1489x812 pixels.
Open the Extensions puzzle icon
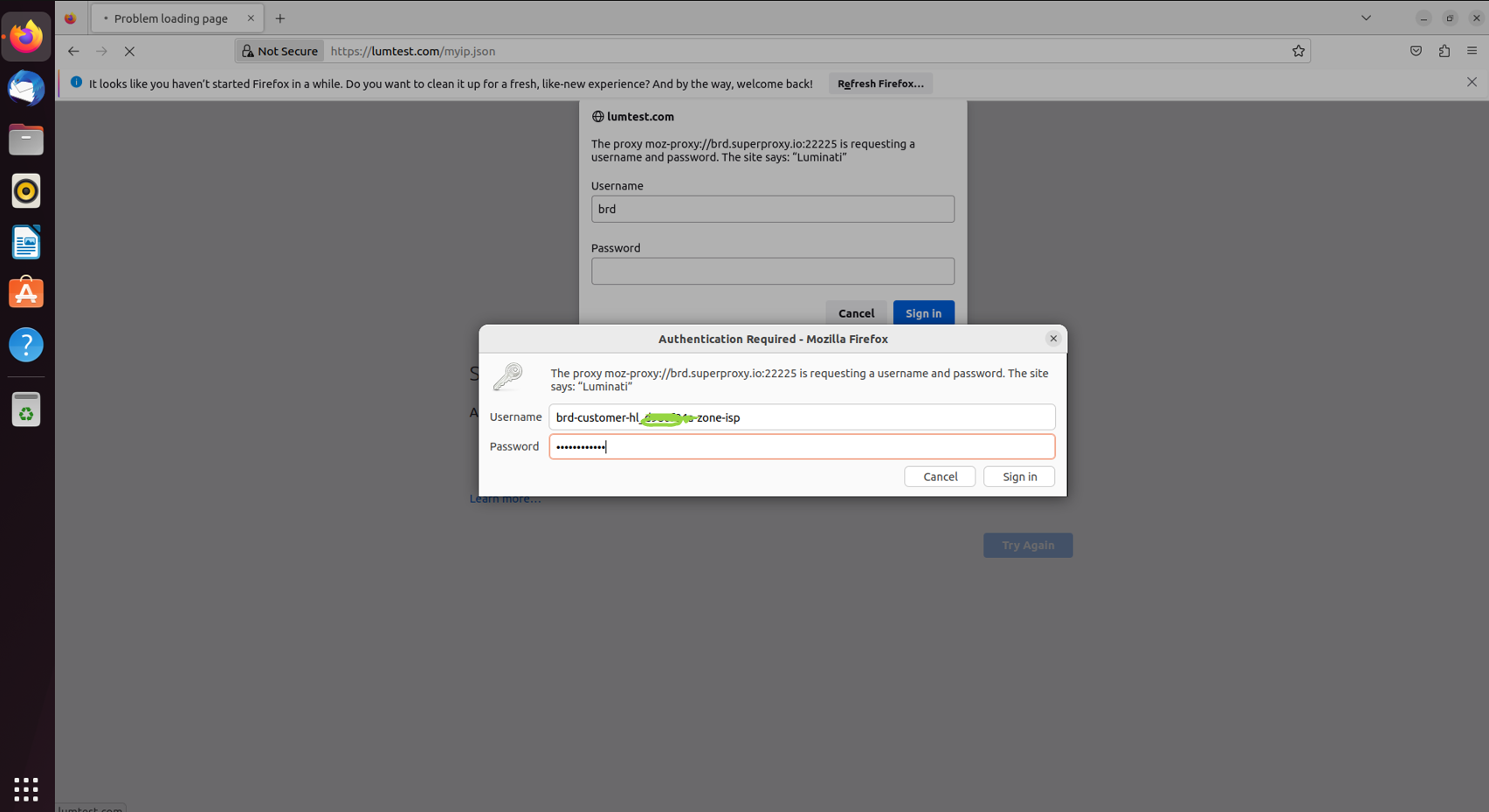coord(1444,52)
